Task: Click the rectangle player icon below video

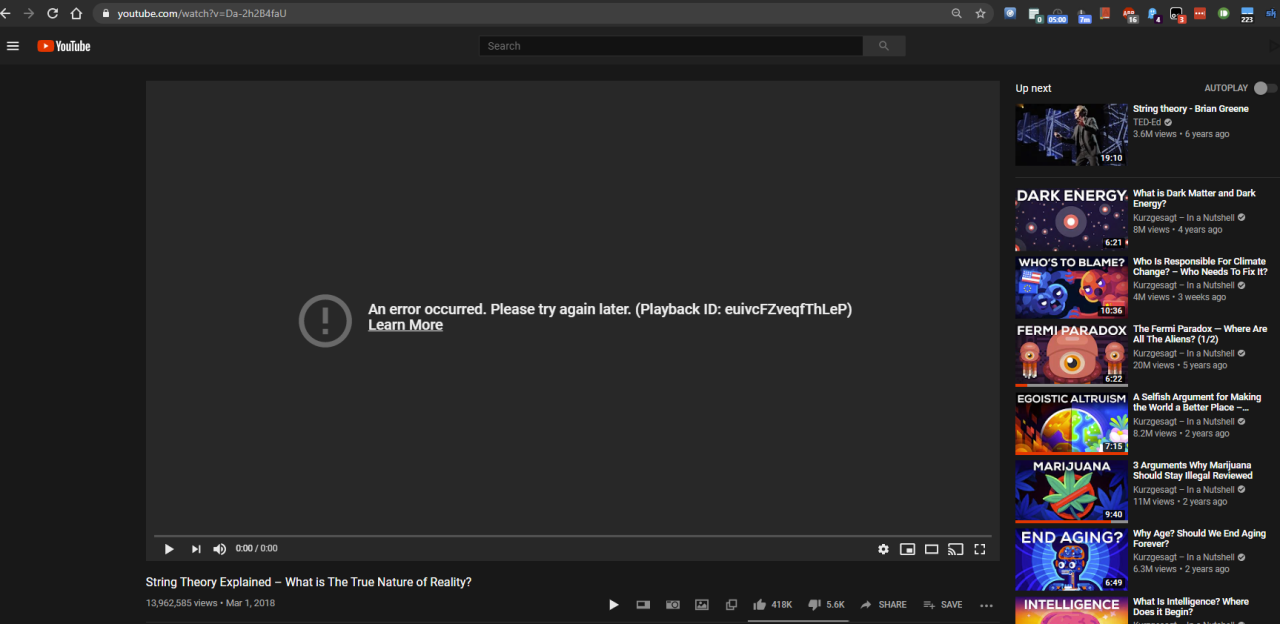Action: point(643,605)
